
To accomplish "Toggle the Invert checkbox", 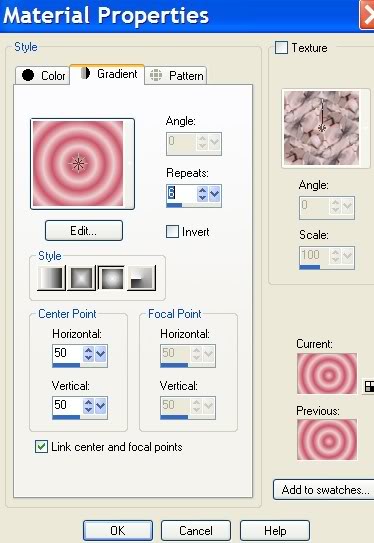I will tap(172, 232).
